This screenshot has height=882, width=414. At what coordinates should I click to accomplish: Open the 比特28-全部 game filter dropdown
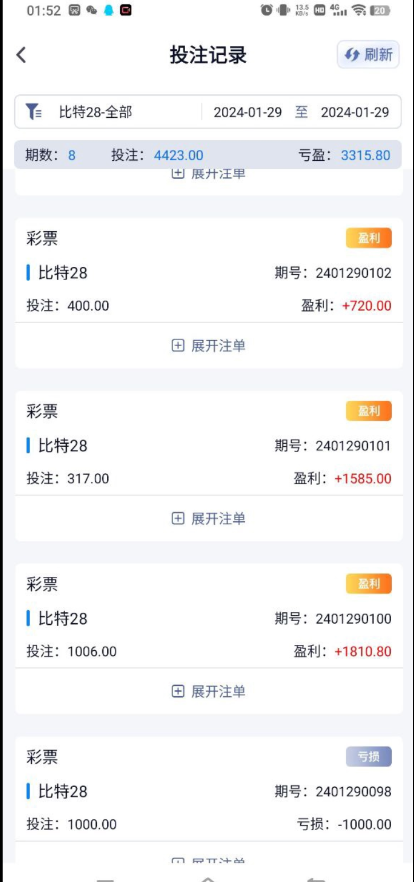tap(96, 112)
